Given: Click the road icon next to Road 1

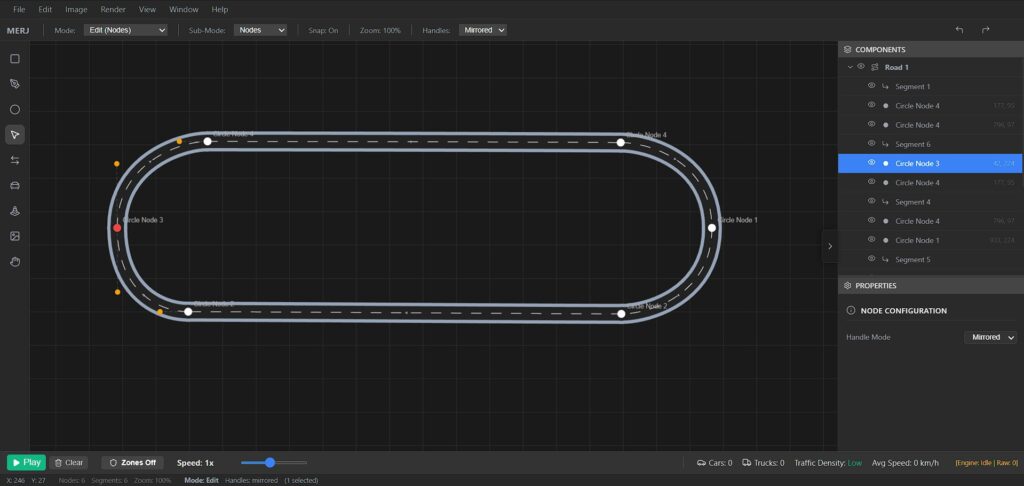Looking at the screenshot, I should click(875, 67).
